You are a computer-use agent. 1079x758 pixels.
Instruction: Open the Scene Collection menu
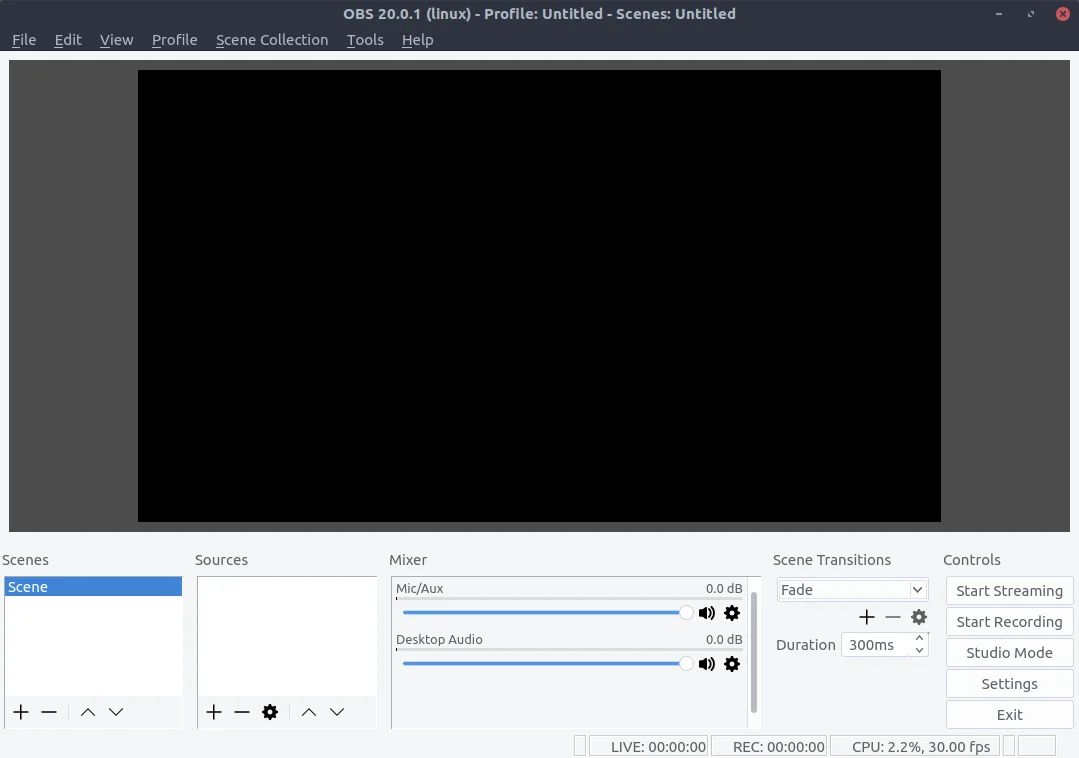point(272,40)
